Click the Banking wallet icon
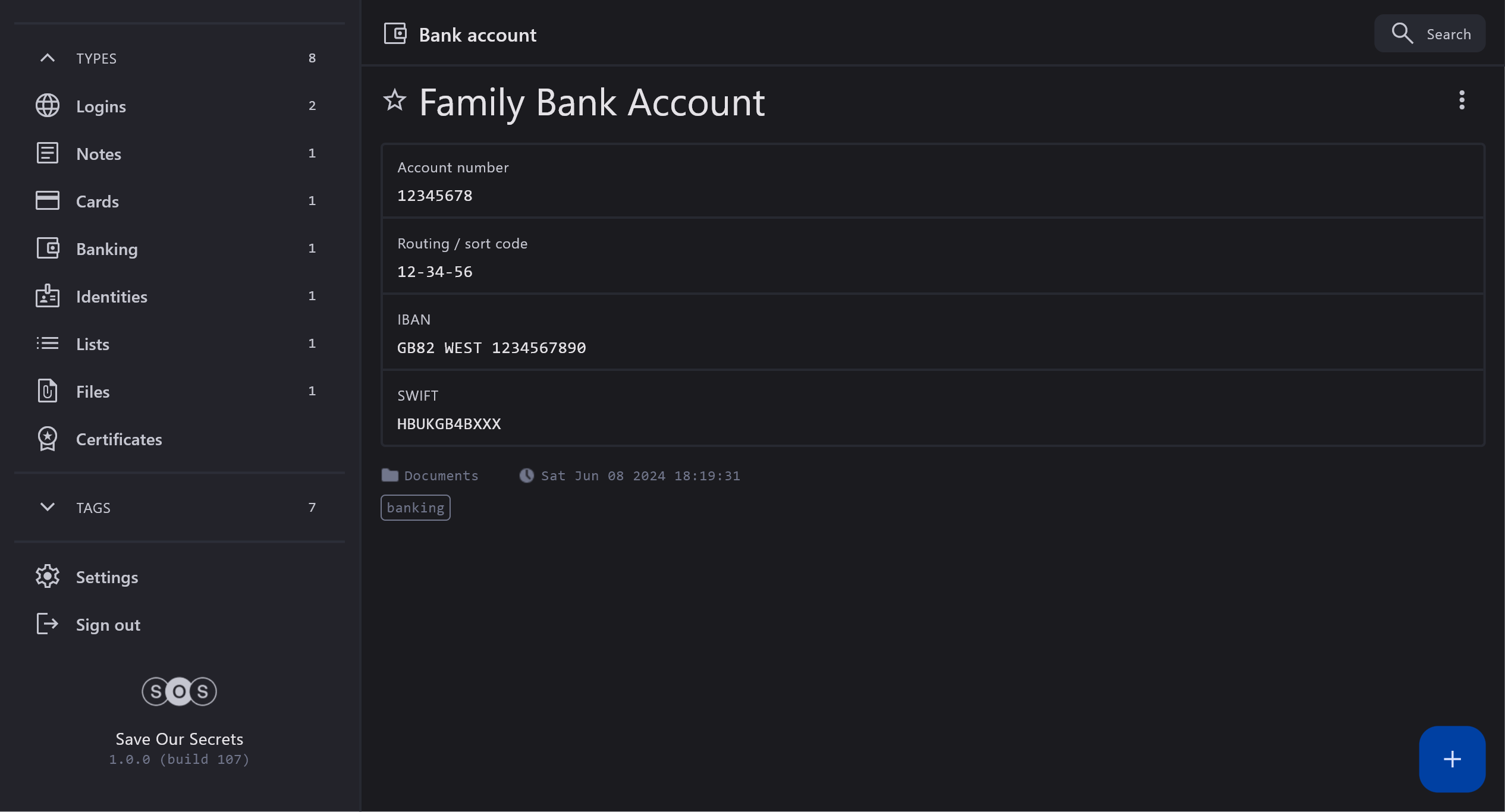The width and height of the screenshot is (1505, 812). (48, 248)
